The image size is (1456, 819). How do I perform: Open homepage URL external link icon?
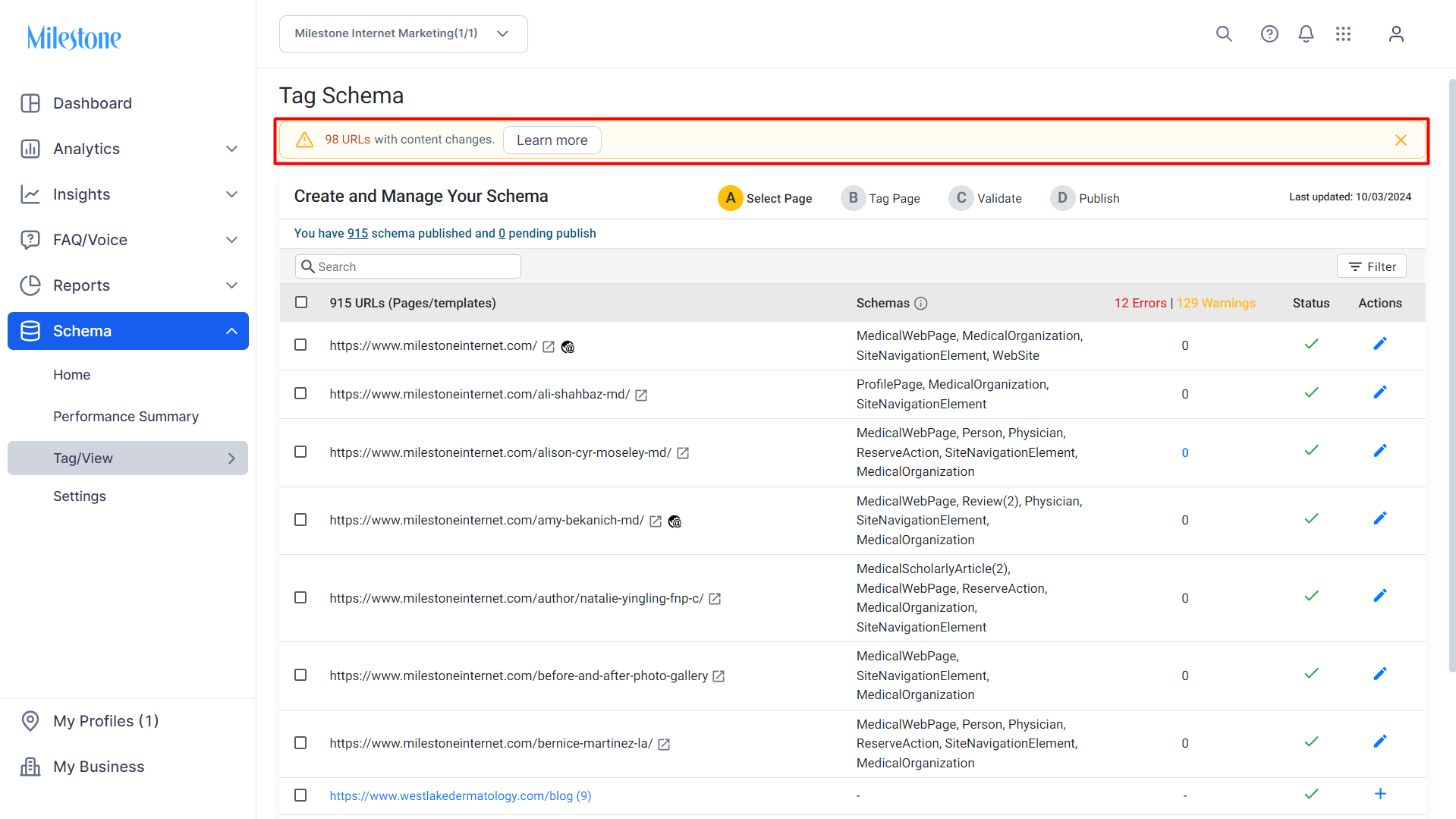549,347
